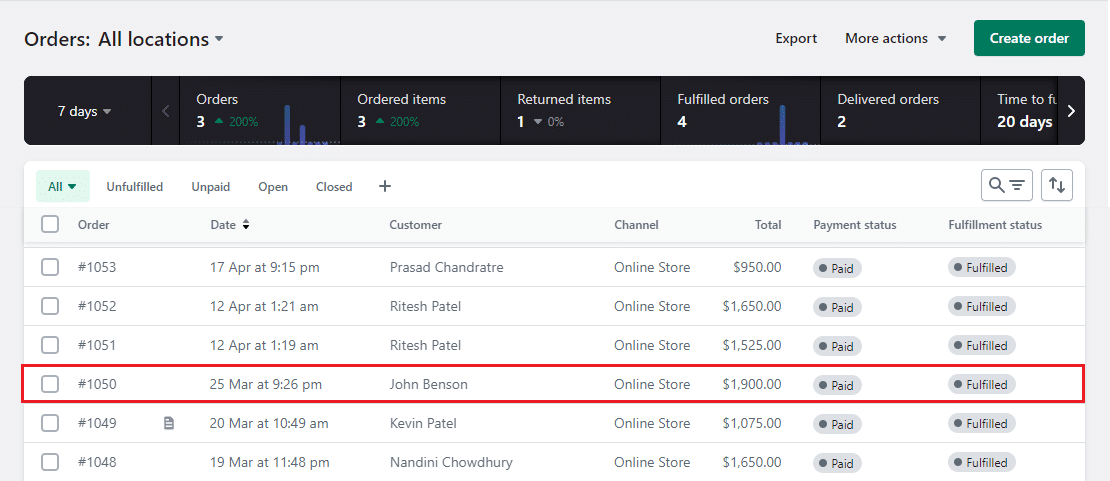
Task: Click the sort orders arrows icon
Action: click(1057, 185)
